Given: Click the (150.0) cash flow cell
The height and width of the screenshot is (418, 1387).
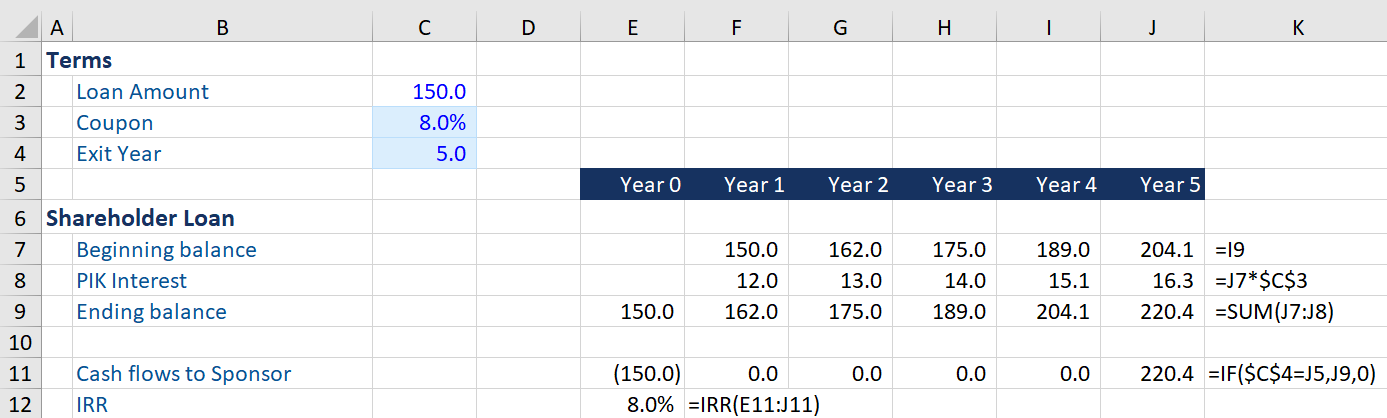Looking at the screenshot, I should [x=632, y=374].
